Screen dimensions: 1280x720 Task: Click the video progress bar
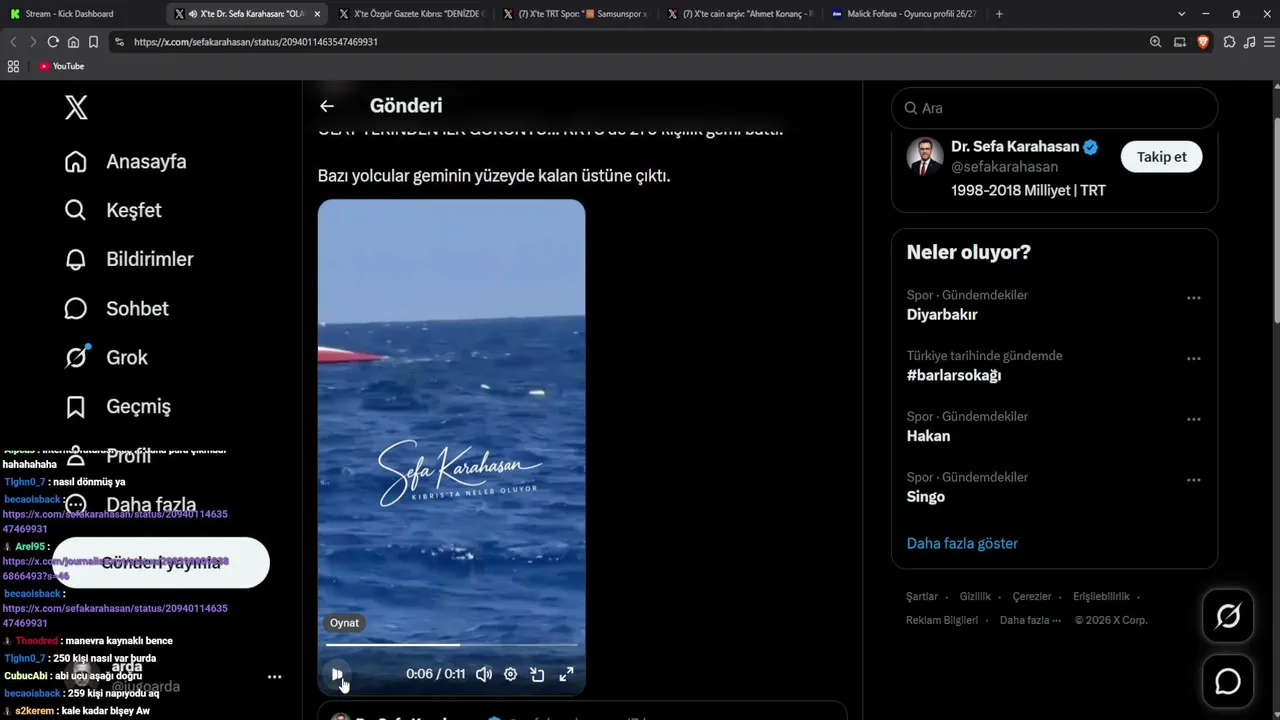pyautogui.click(x=451, y=645)
